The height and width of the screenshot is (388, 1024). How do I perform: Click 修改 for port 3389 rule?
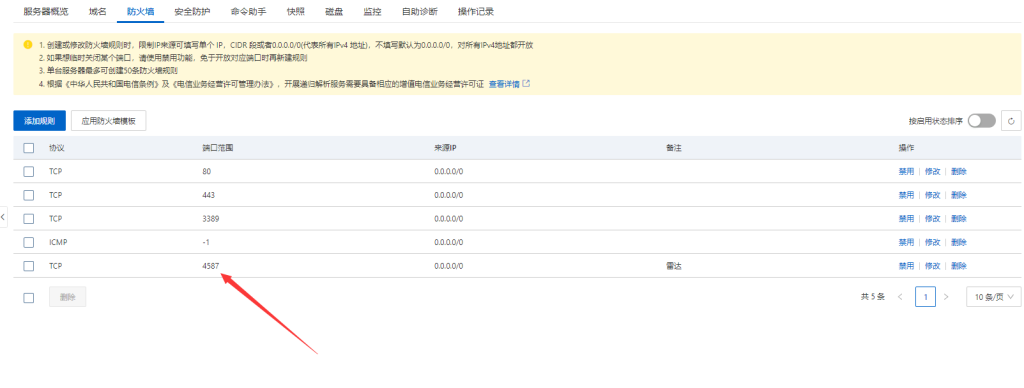(933, 218)
